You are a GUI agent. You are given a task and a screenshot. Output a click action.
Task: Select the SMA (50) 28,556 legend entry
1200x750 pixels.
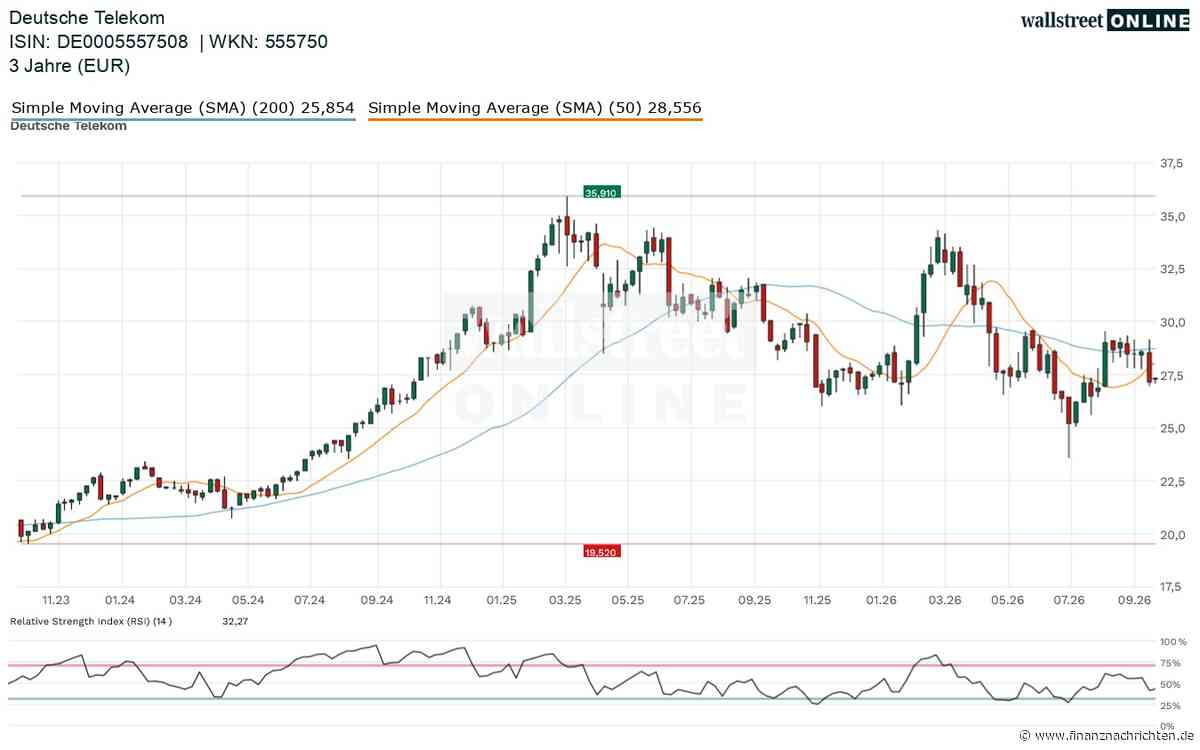(536, 107)
